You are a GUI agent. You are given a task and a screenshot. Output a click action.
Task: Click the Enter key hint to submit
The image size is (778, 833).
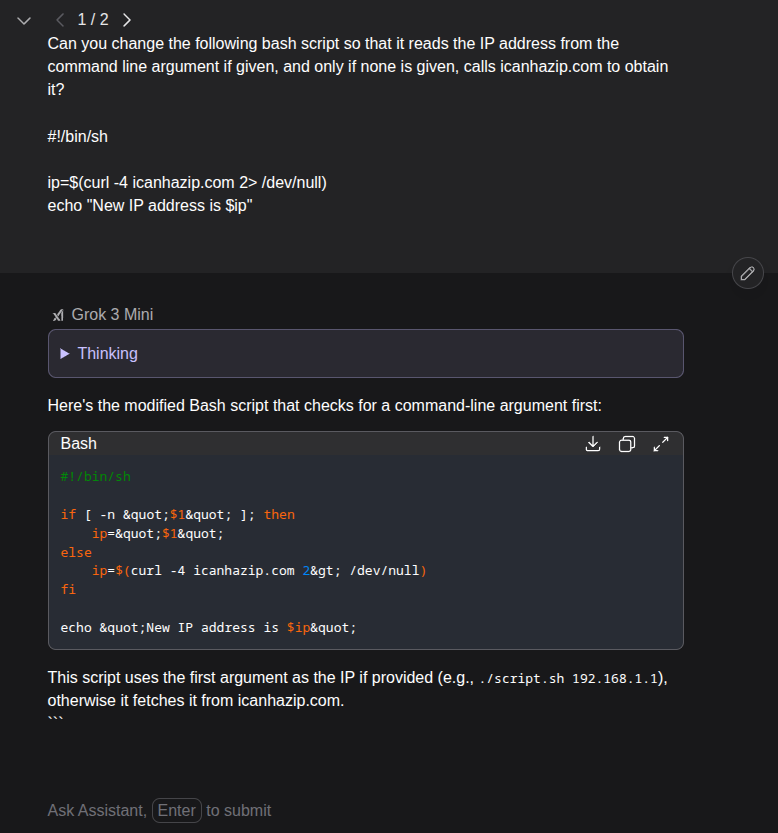pyautogui.click(x=177, y=810)
